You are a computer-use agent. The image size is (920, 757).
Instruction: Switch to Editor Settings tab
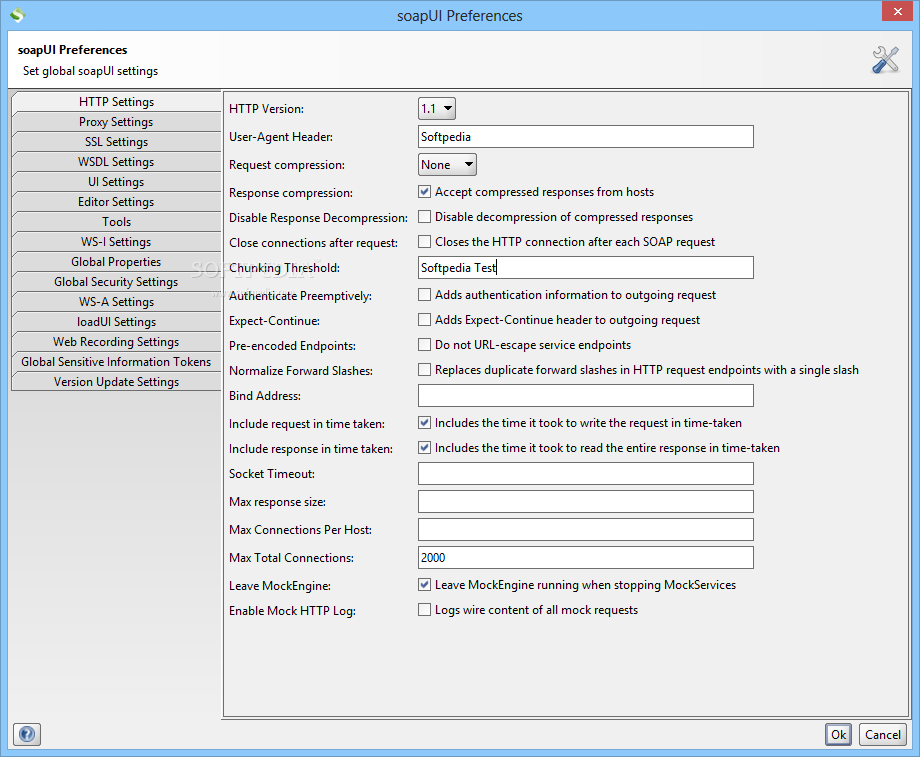pos(116,201)
